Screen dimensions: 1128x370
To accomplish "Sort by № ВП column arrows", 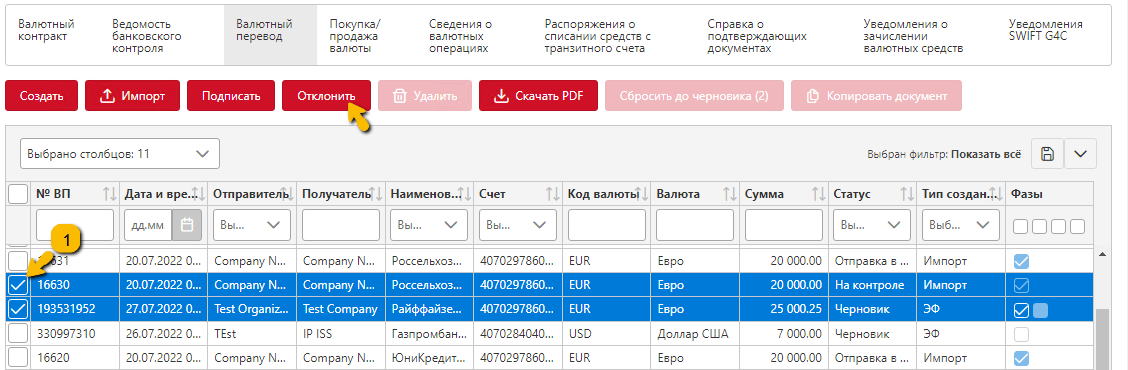I will (109, 194).
